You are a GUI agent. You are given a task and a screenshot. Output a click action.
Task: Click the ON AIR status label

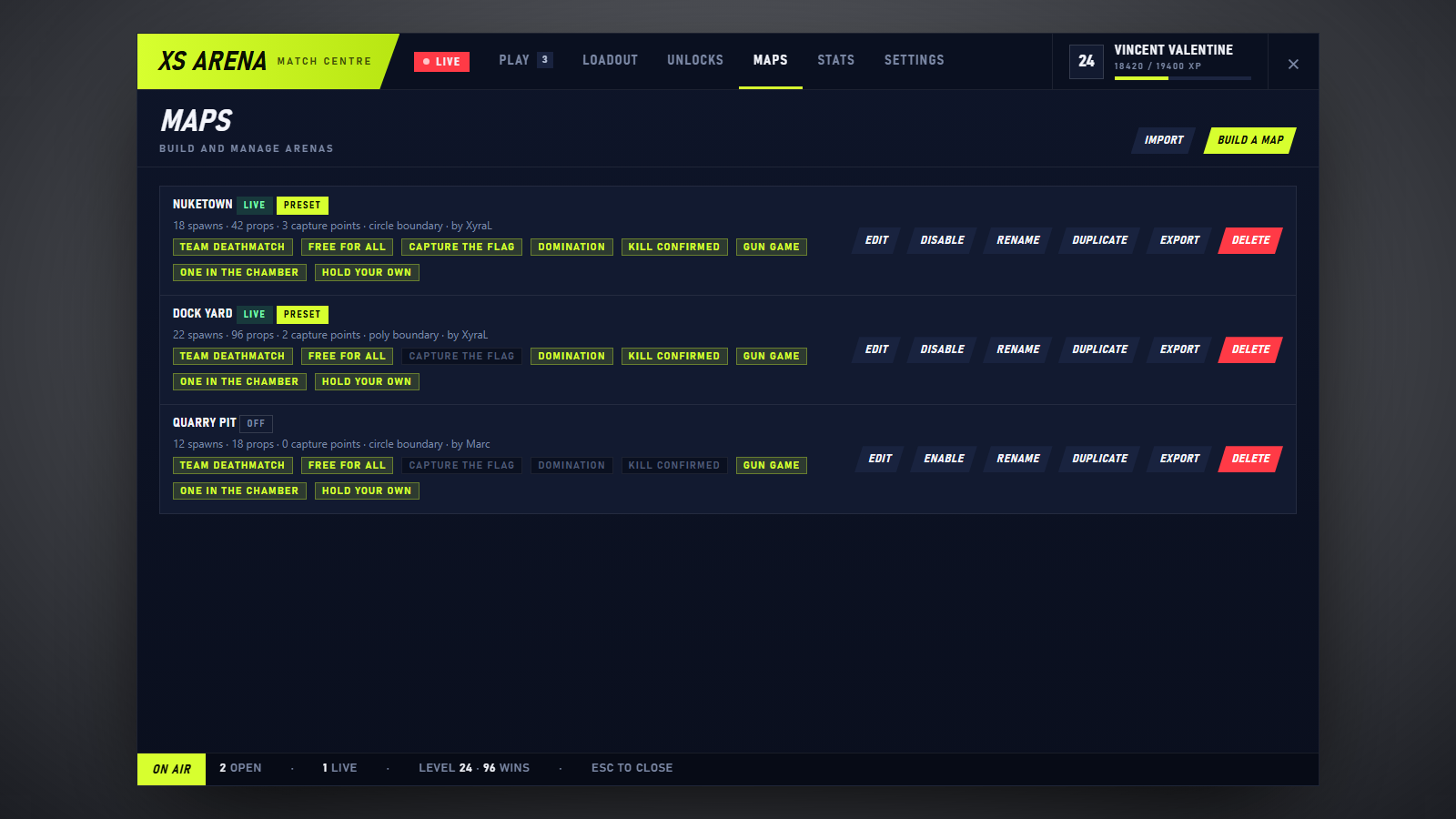coord(172,769)
